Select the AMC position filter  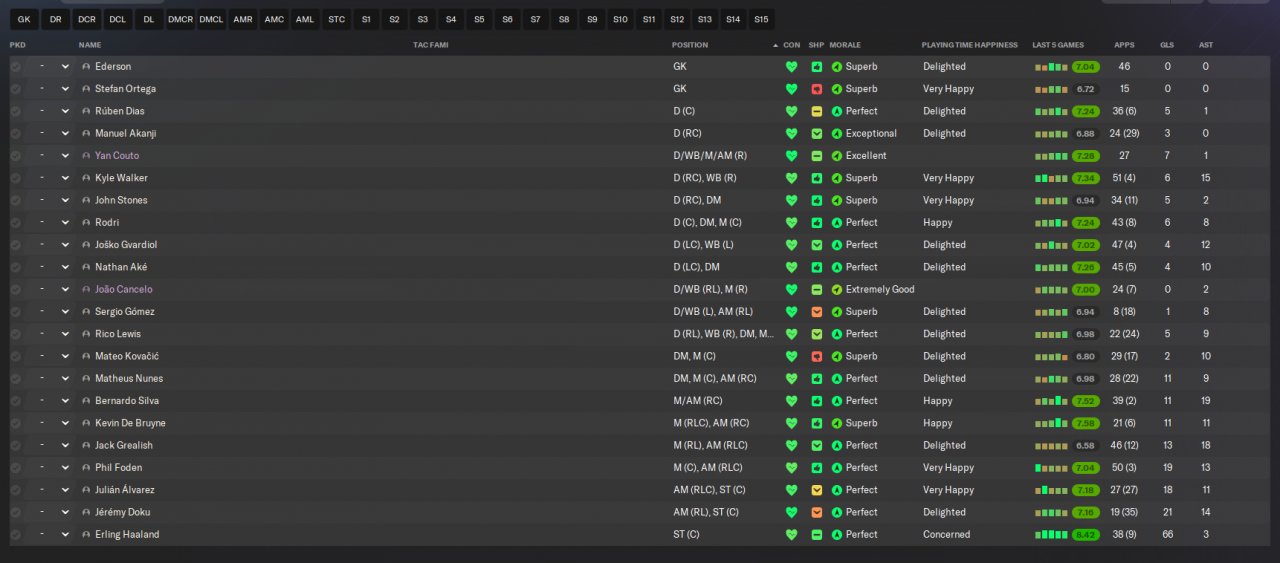(274, 19)
